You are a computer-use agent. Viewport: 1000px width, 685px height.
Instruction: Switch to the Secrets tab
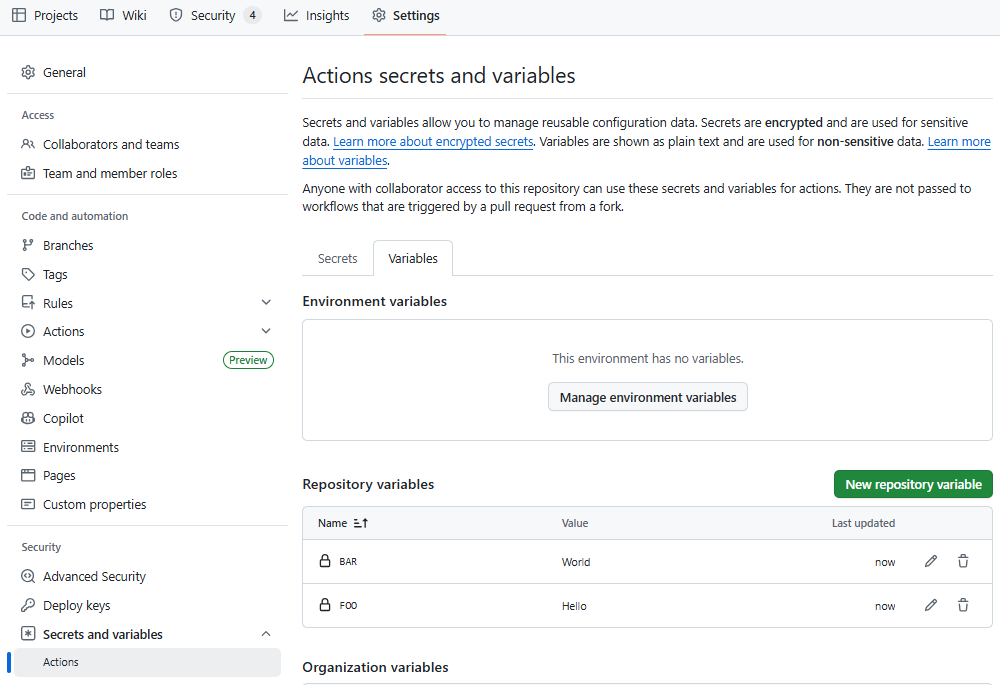pos(337,259)
